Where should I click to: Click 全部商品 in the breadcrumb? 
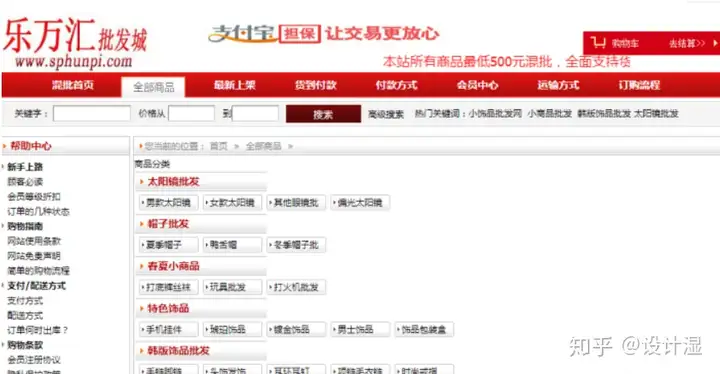coord(263,146)
